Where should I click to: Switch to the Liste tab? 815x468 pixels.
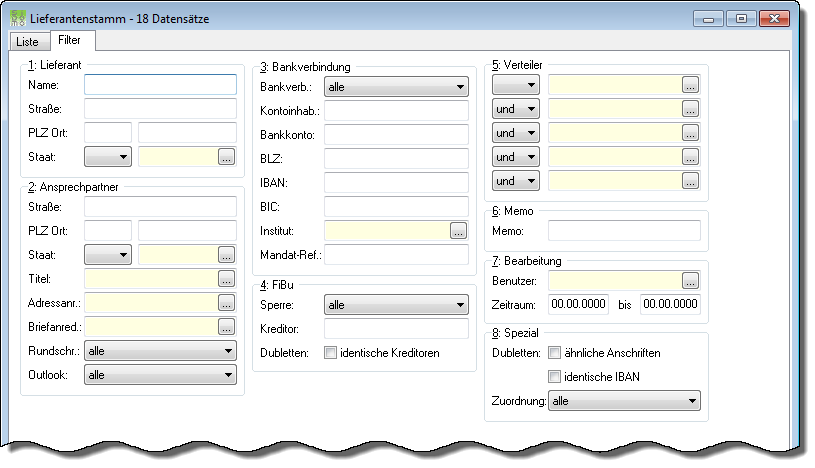tap(28, 42)
